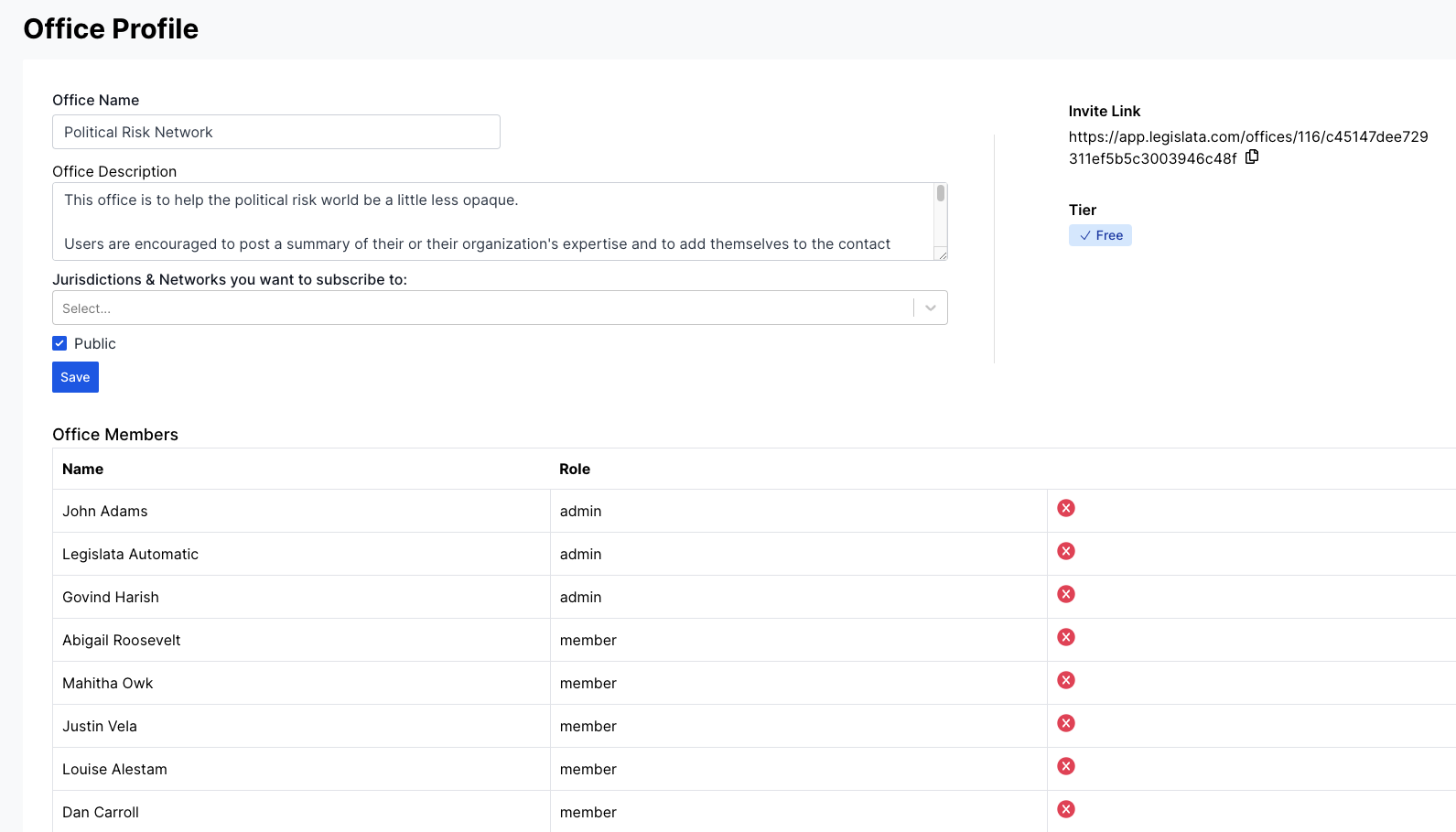Click the Free tier badge

(x=1100, y=235)
